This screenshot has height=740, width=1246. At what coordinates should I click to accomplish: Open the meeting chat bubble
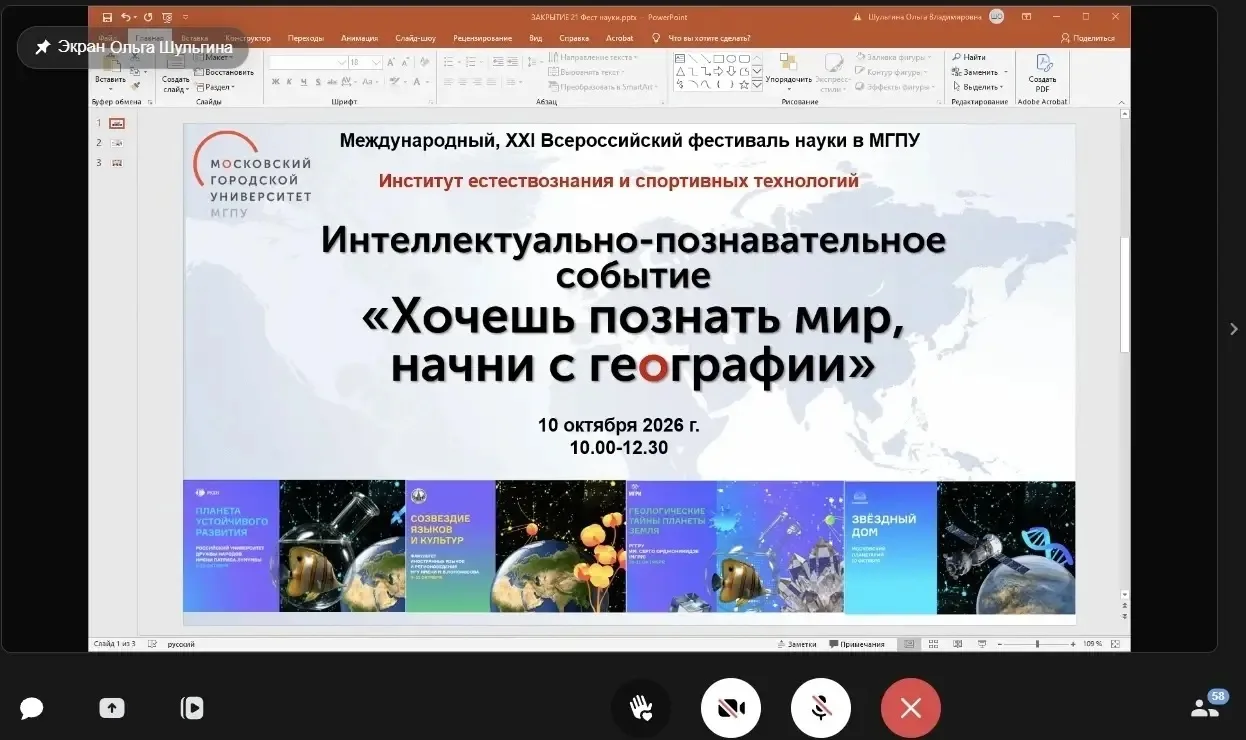[x=32, y=708]
